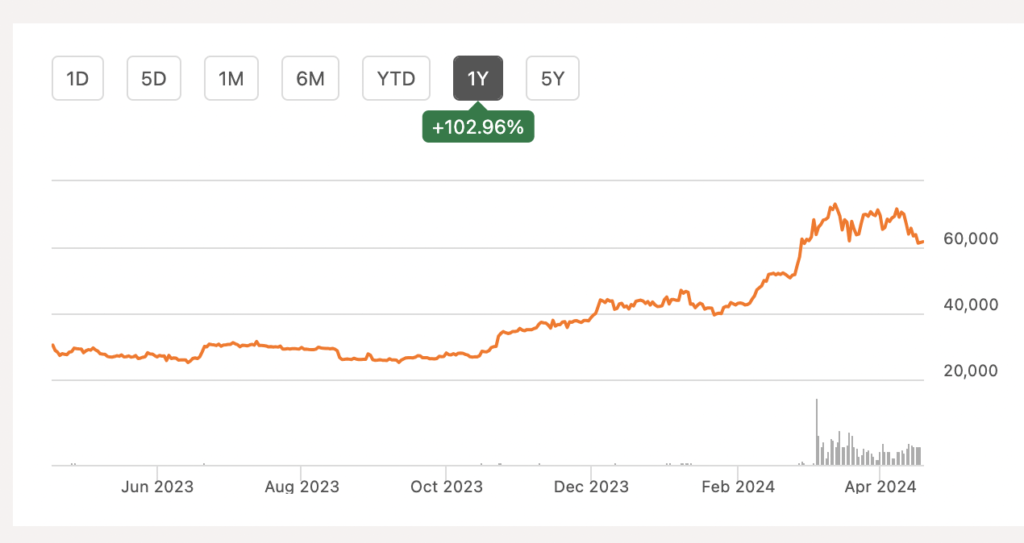Image resolution: width=1024 pixels, height=543 pixels.
Task: Show the 1M price history
Action: click(231, 79)
